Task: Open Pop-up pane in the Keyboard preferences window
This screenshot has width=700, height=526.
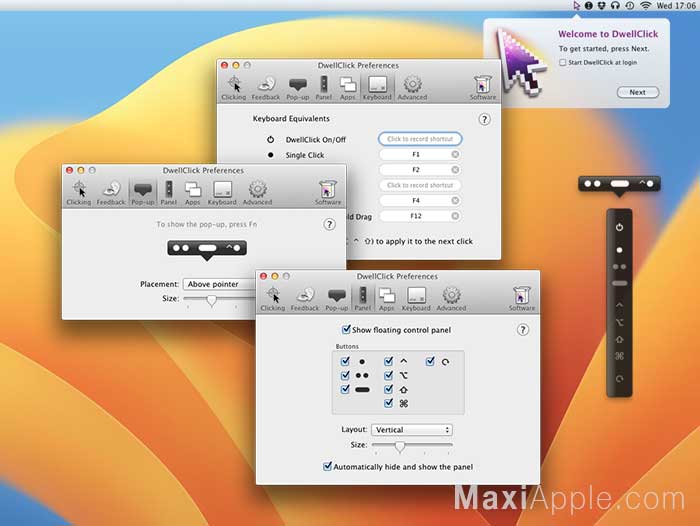Action: pyautogui.click(x=298, y=88)
